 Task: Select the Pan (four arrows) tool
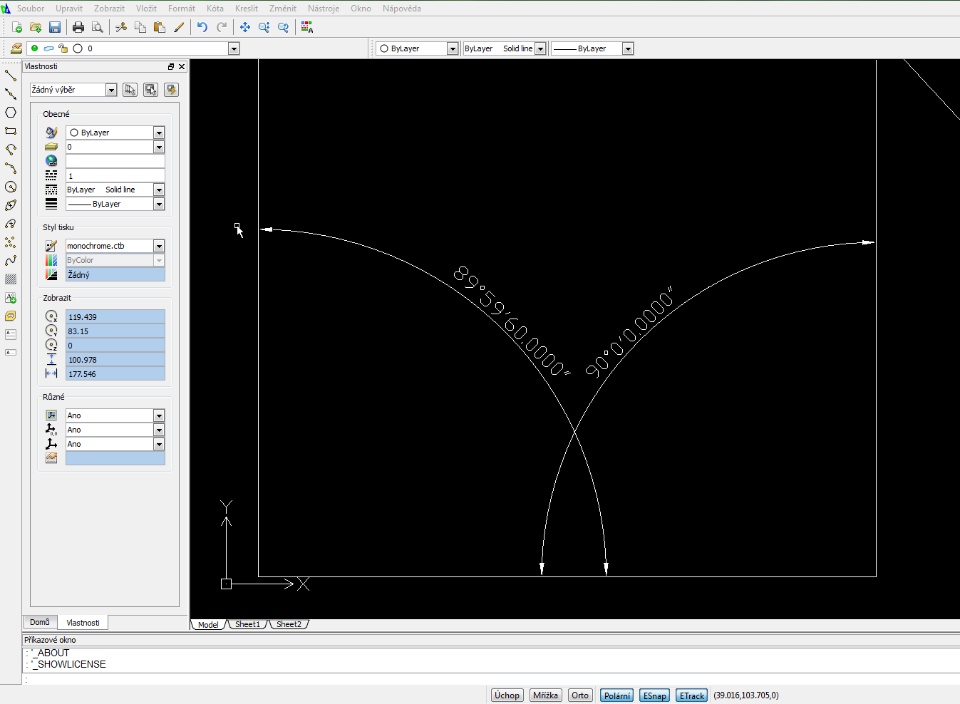click(x=245, y=27)
